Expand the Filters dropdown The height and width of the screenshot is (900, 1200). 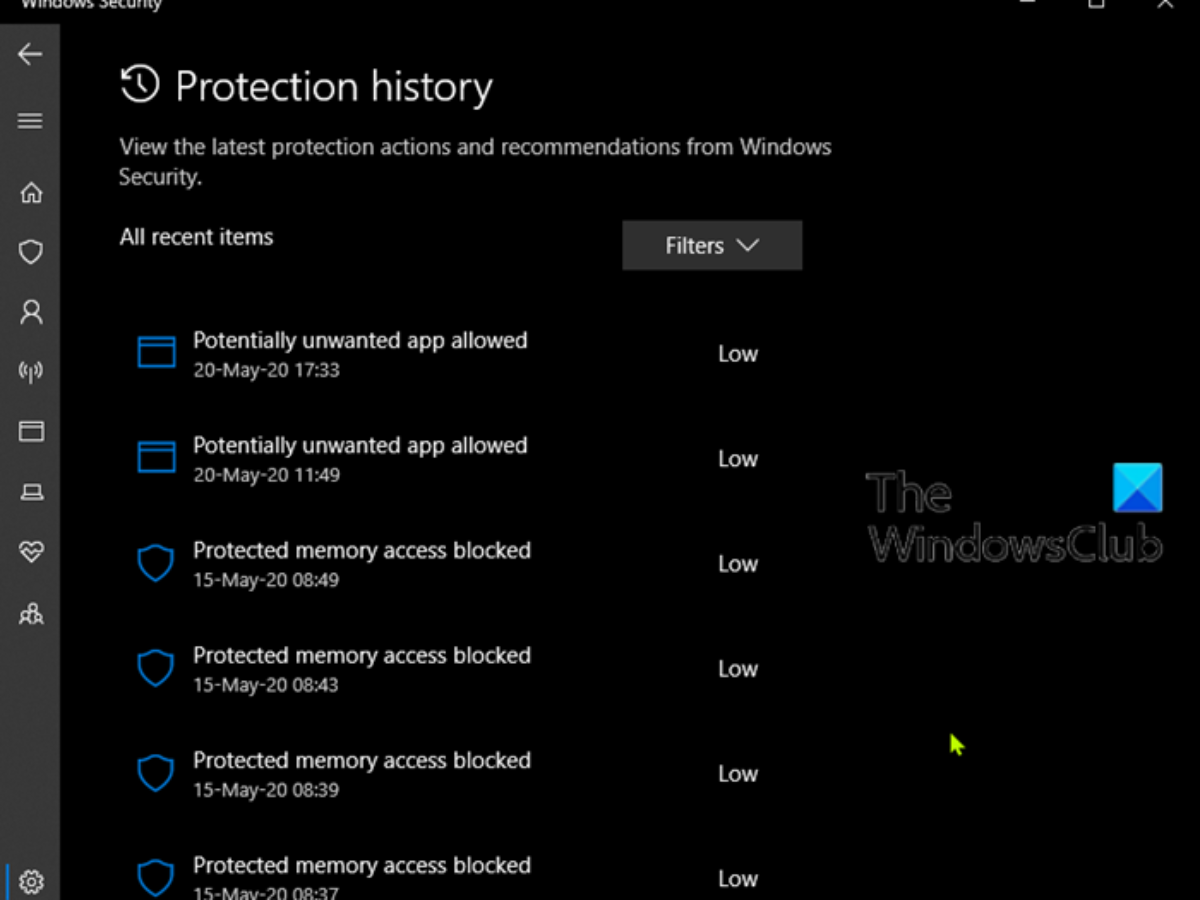point(712,245)
